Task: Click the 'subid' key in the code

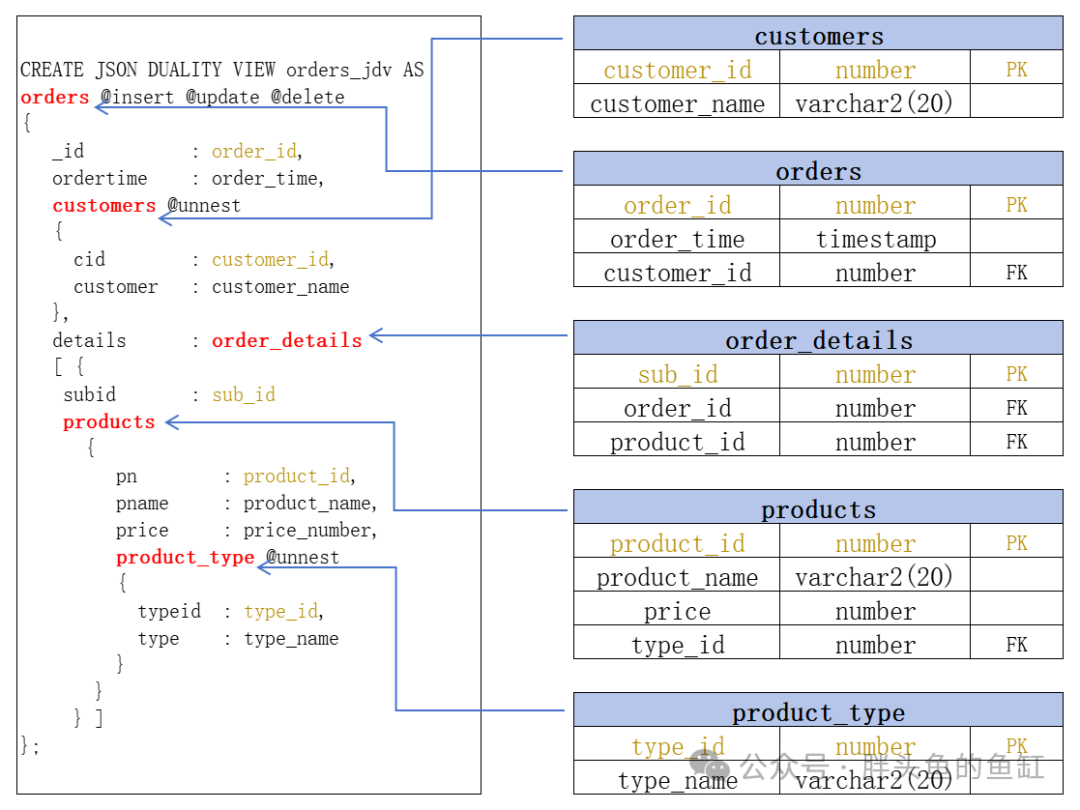Action: [90, 395]
